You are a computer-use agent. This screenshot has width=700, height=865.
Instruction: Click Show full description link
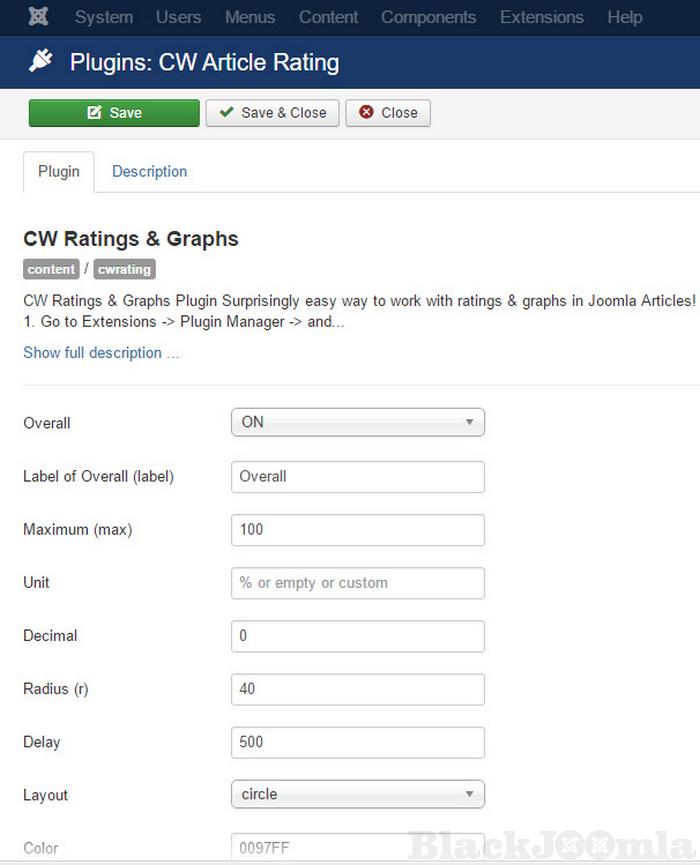tap(101, 353)
